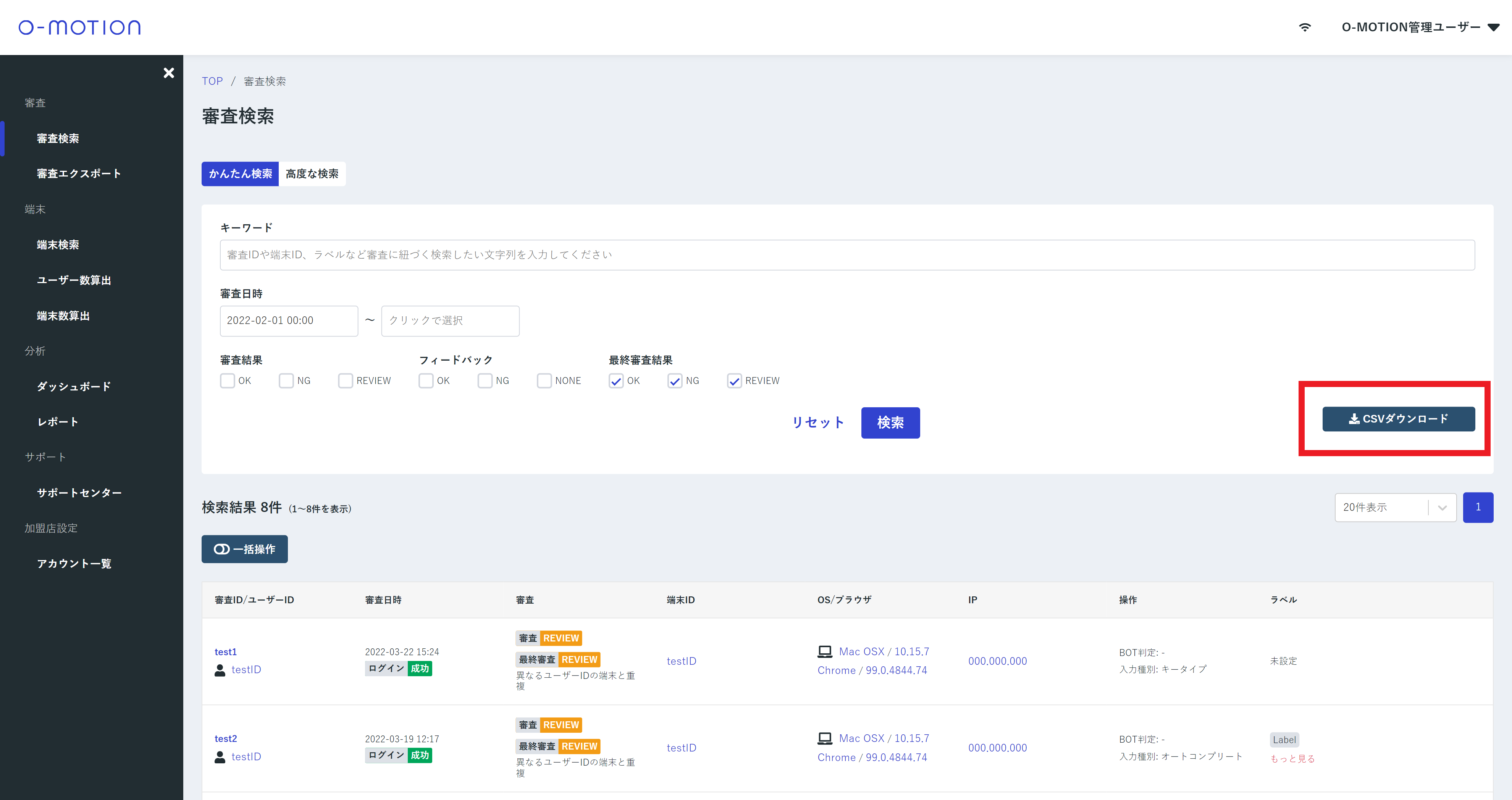The height and width of the screenshot is (800, 1512).
Task: Check the フィードバック NONE checkbox
Action: pyautogui.click(x=544, y=381)
